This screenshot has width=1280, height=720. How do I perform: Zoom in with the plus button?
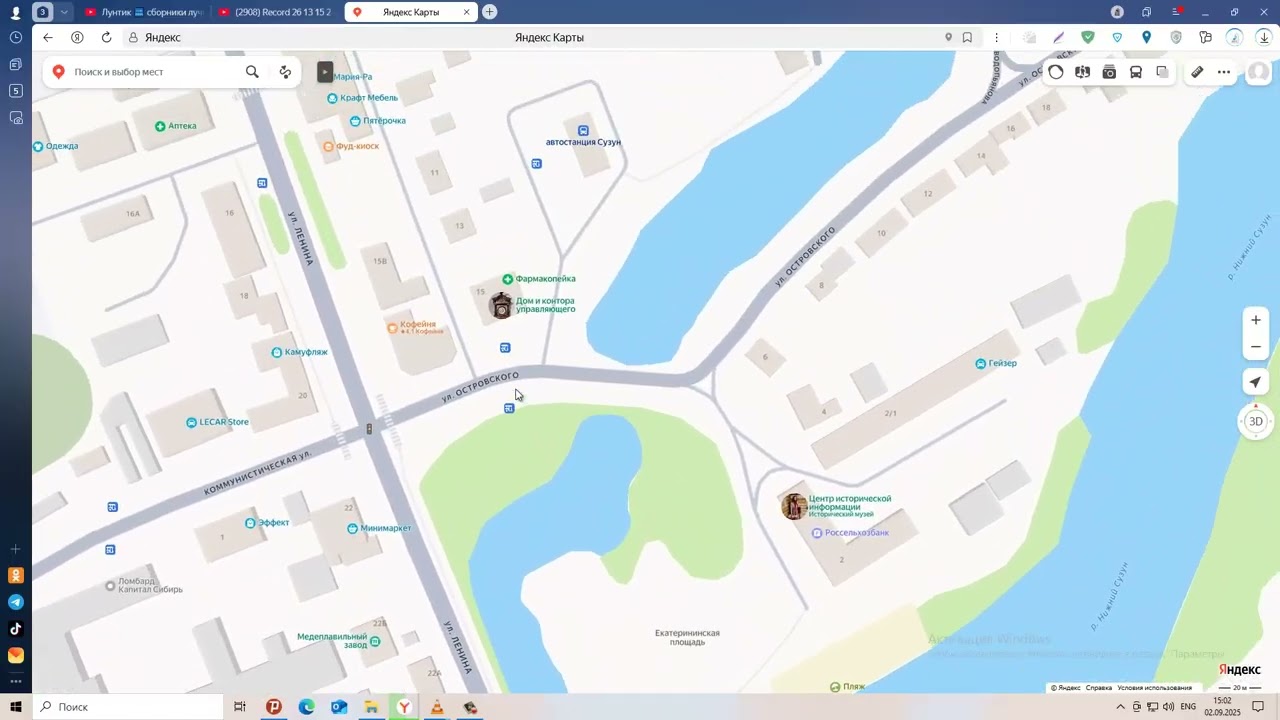pos(1256,320)
